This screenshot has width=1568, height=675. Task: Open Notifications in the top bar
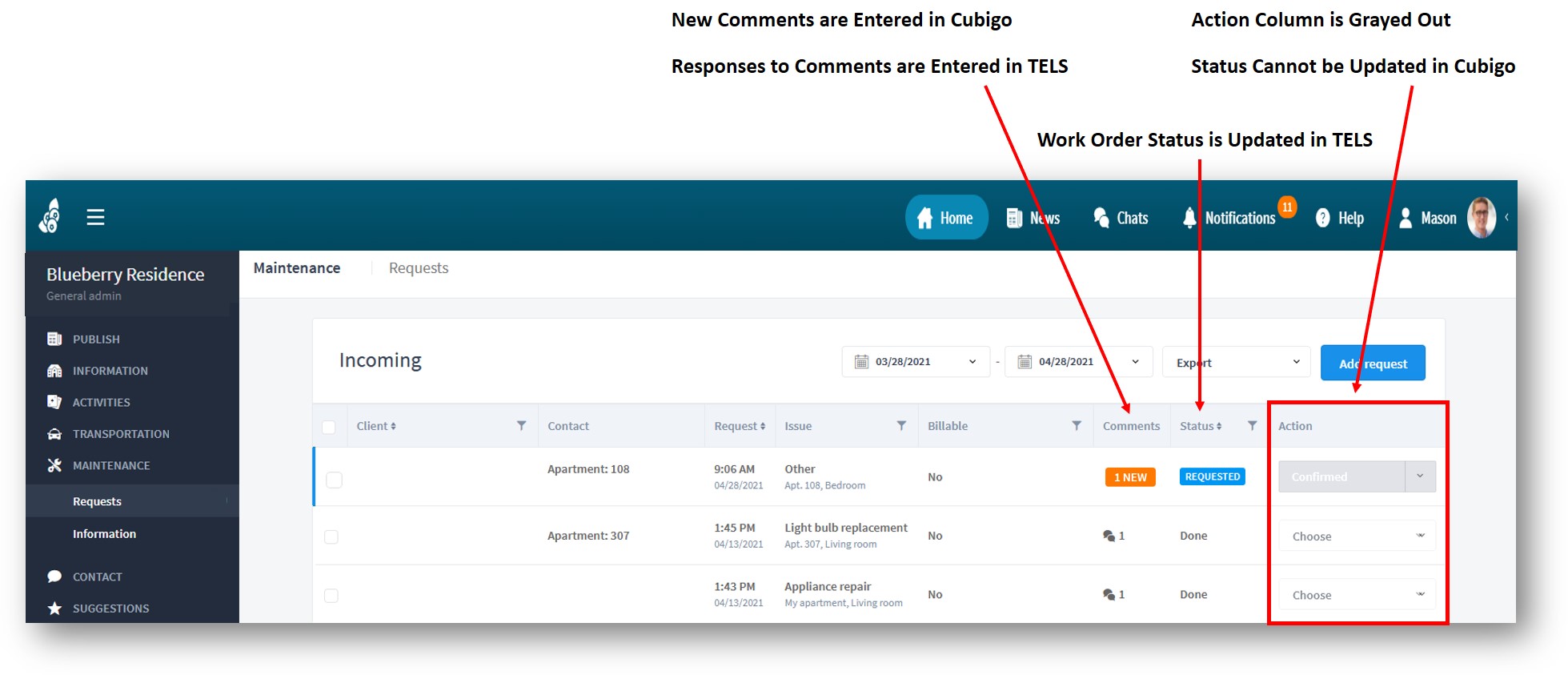(1229, 218)
